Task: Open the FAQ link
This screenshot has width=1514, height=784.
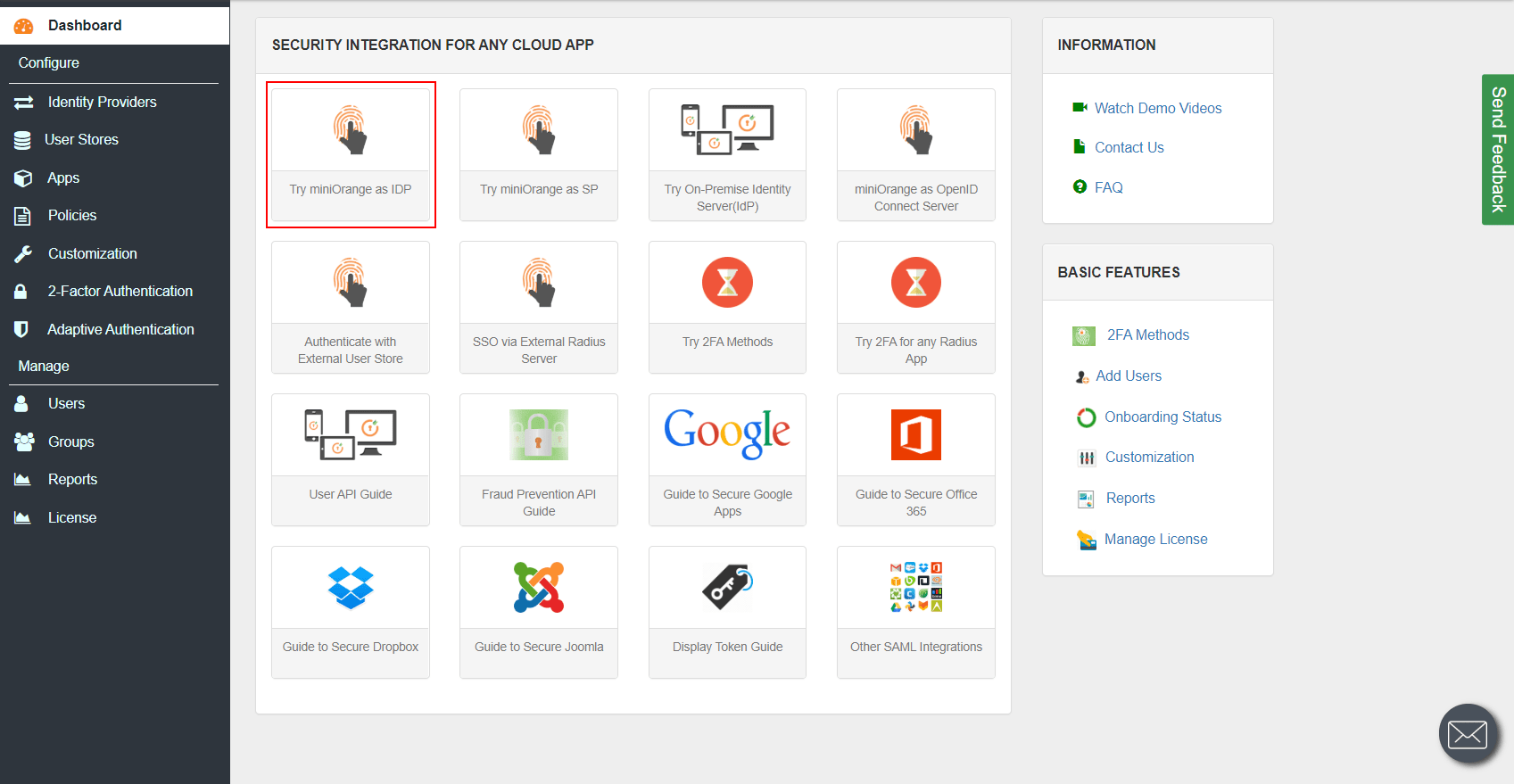Action: click(x=1109, y=187)
